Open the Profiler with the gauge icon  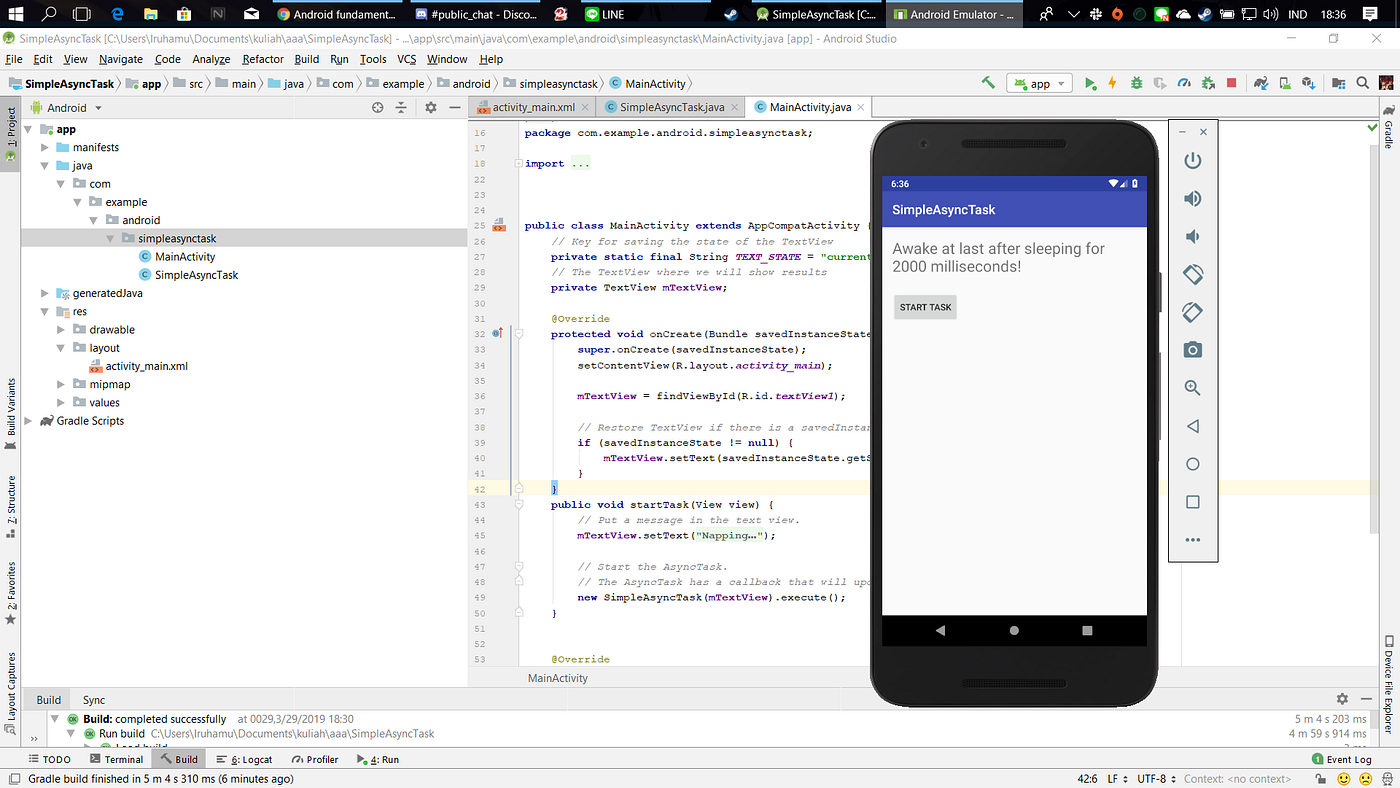(x=1183, y=83)
